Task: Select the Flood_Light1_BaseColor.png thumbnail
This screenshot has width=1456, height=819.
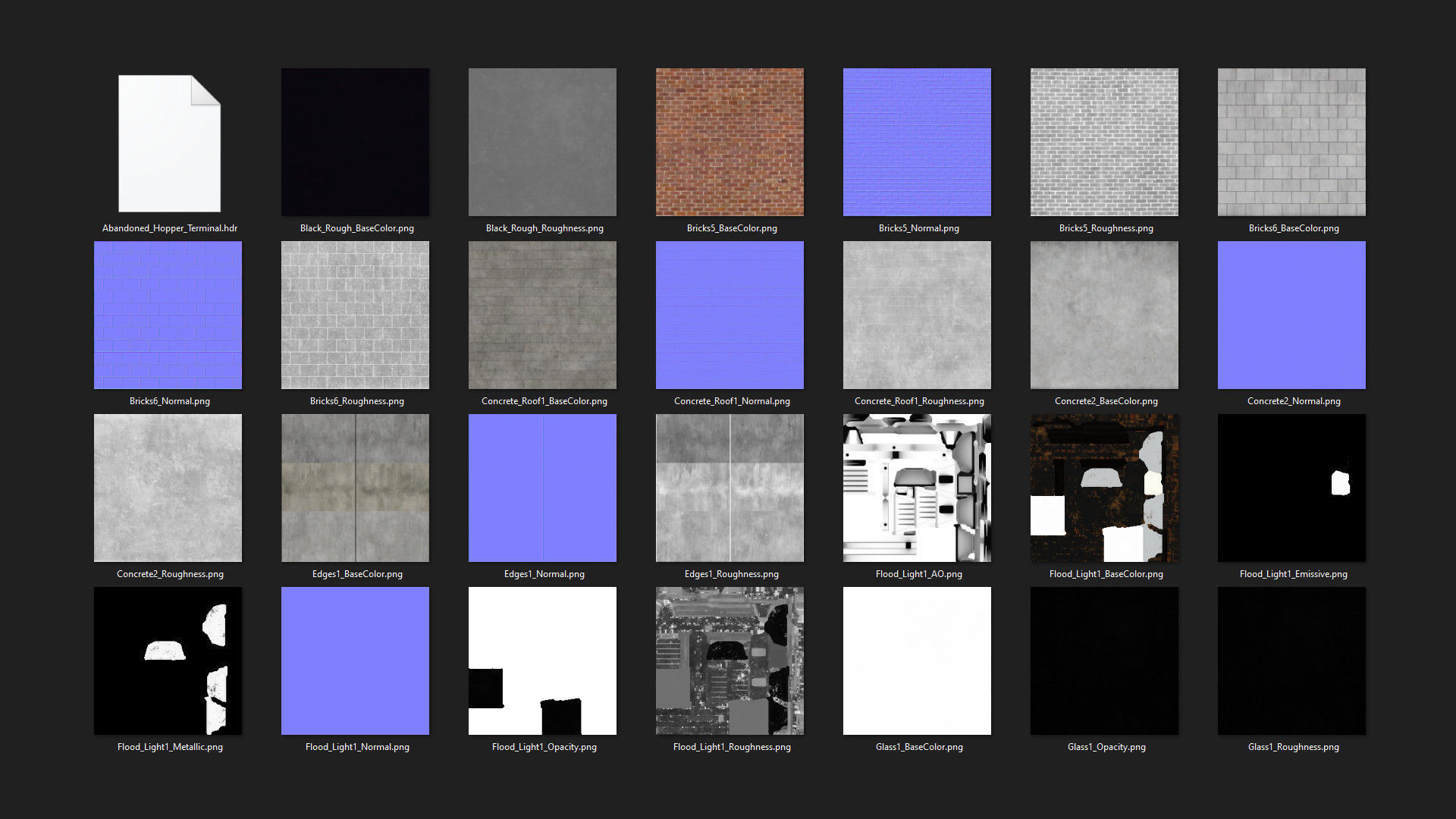Action: pyautogui.click(x=1104, y=488)
